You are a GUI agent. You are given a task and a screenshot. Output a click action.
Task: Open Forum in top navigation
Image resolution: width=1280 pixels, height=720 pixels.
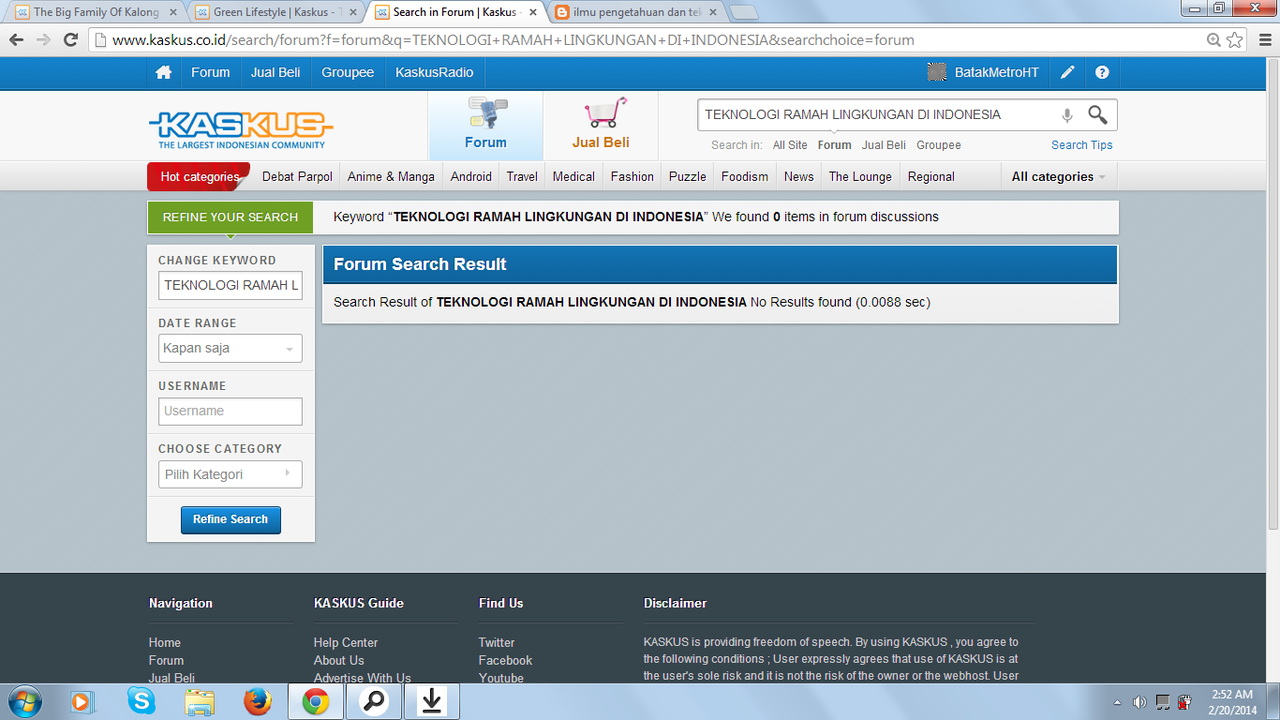pos(210,73)
